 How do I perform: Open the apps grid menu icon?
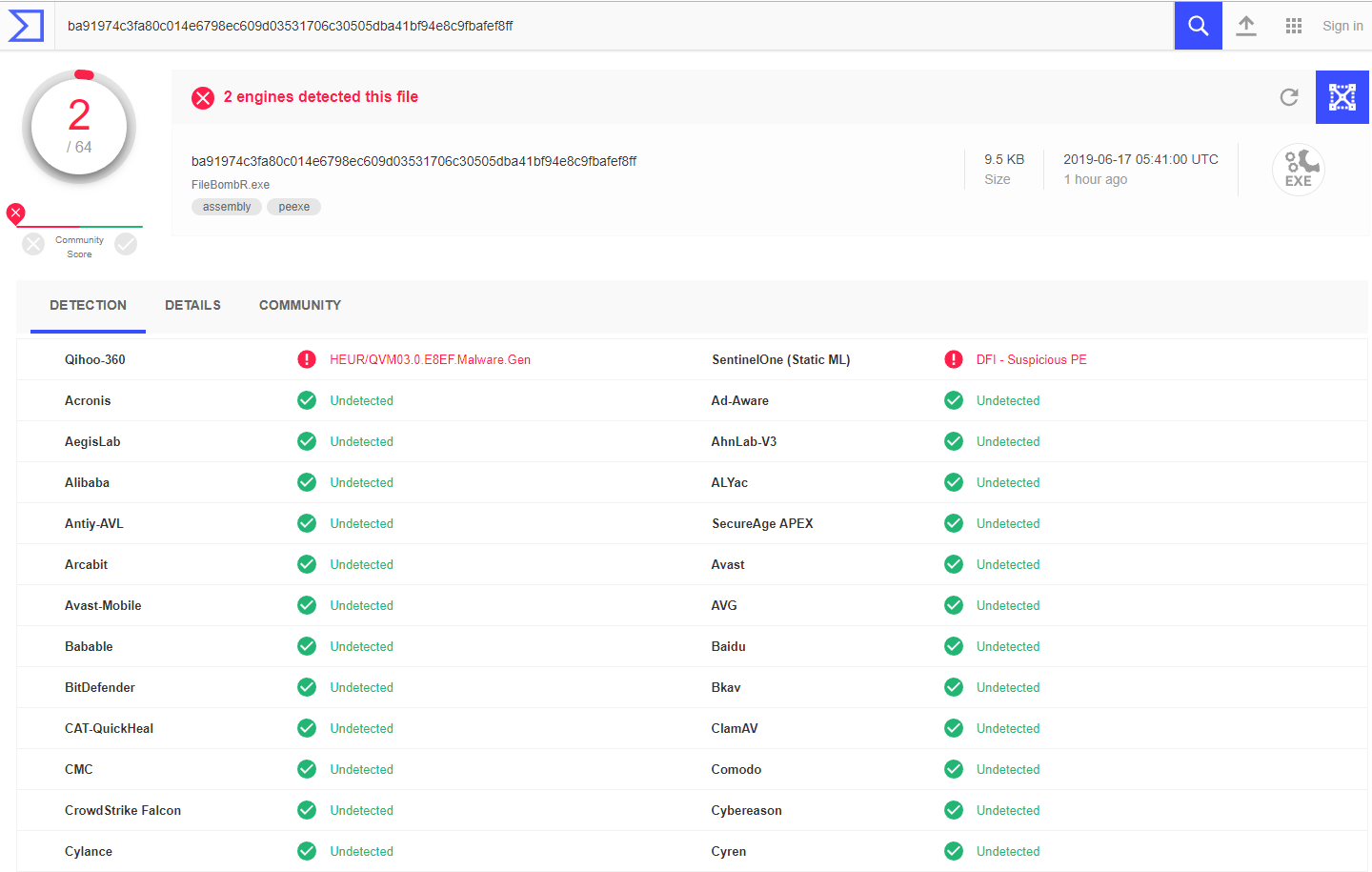click(x=1293, y=26)
